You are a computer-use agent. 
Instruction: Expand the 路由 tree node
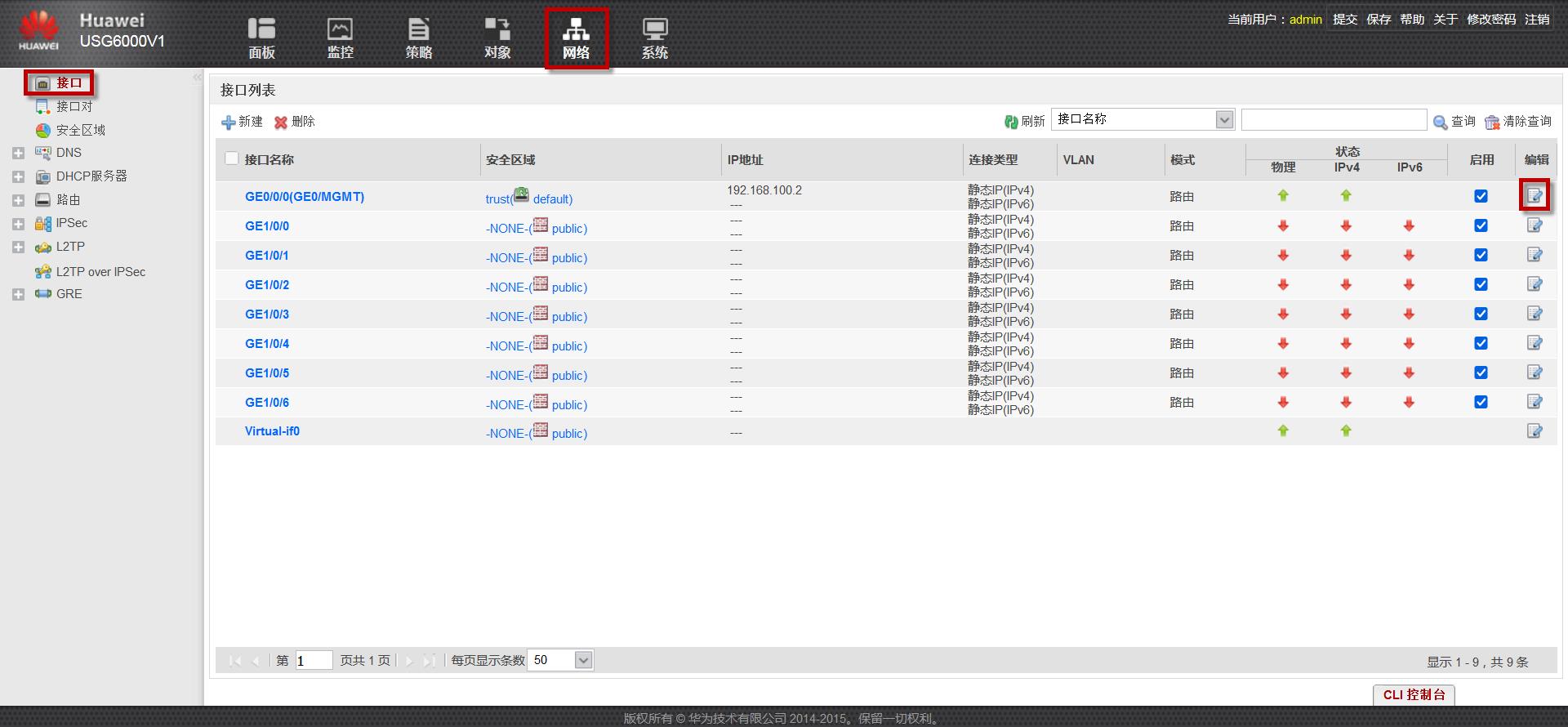[x=18, y=201]
